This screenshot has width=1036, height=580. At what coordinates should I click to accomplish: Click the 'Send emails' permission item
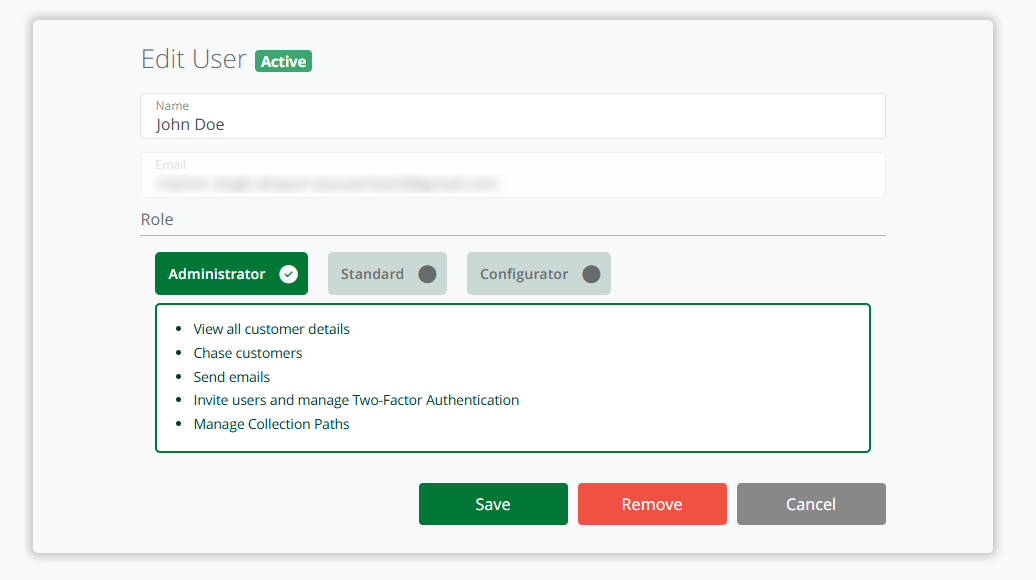coord(231,377)
